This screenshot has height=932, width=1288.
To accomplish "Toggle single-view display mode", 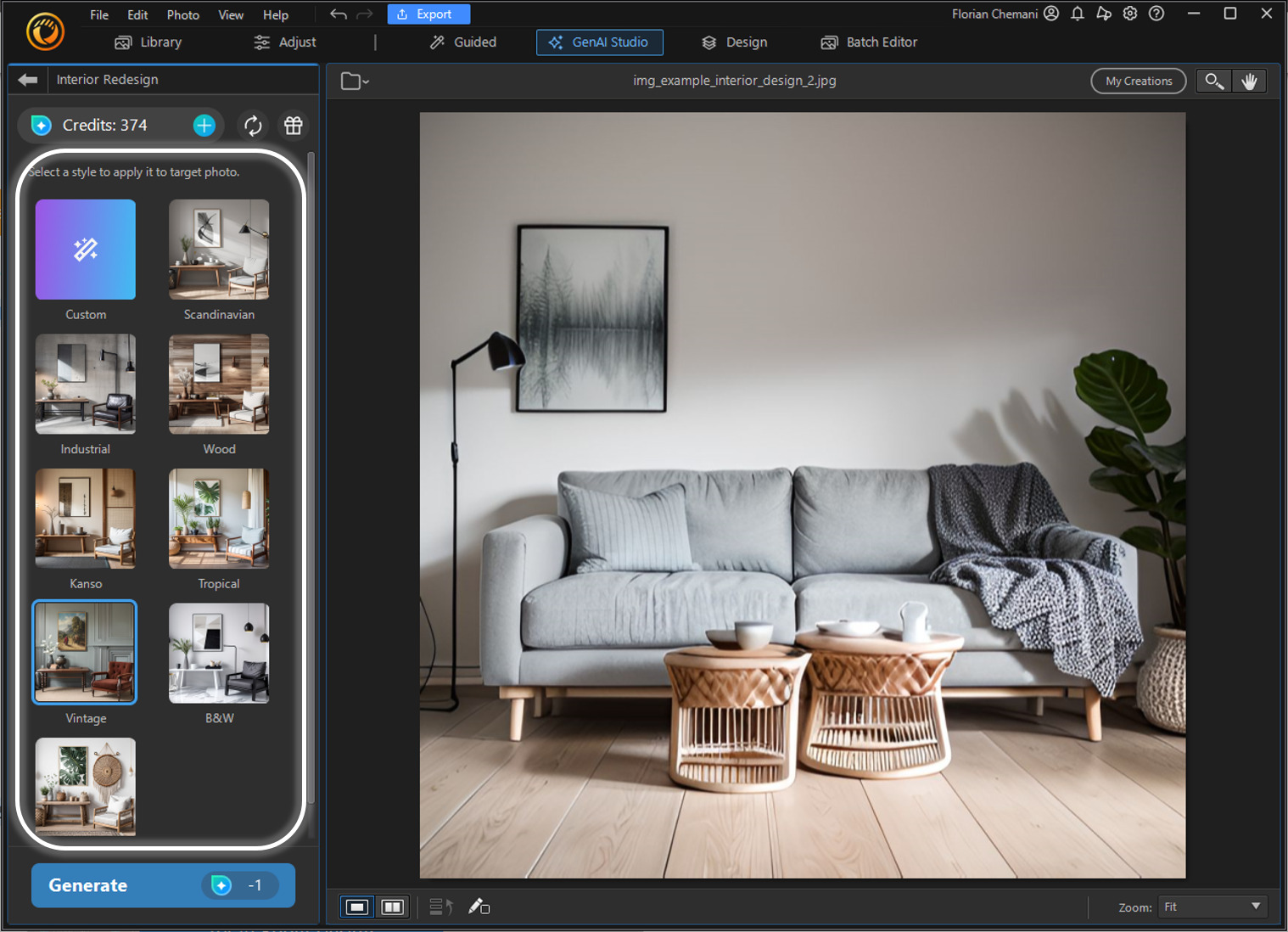I will point(356,907).
